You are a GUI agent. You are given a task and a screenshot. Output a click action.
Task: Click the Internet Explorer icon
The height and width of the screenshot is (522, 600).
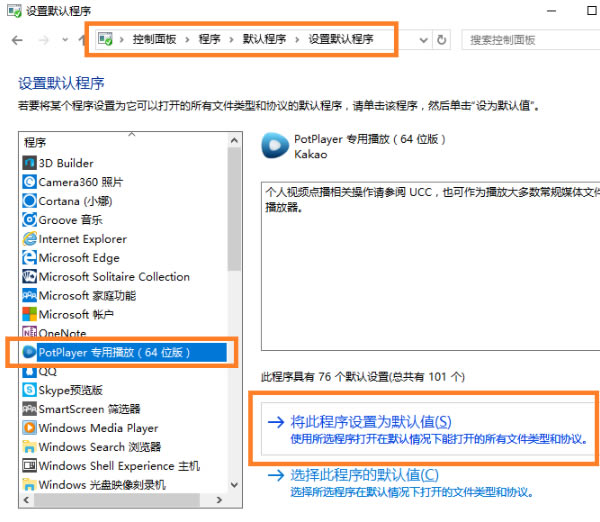coord(29,239)
